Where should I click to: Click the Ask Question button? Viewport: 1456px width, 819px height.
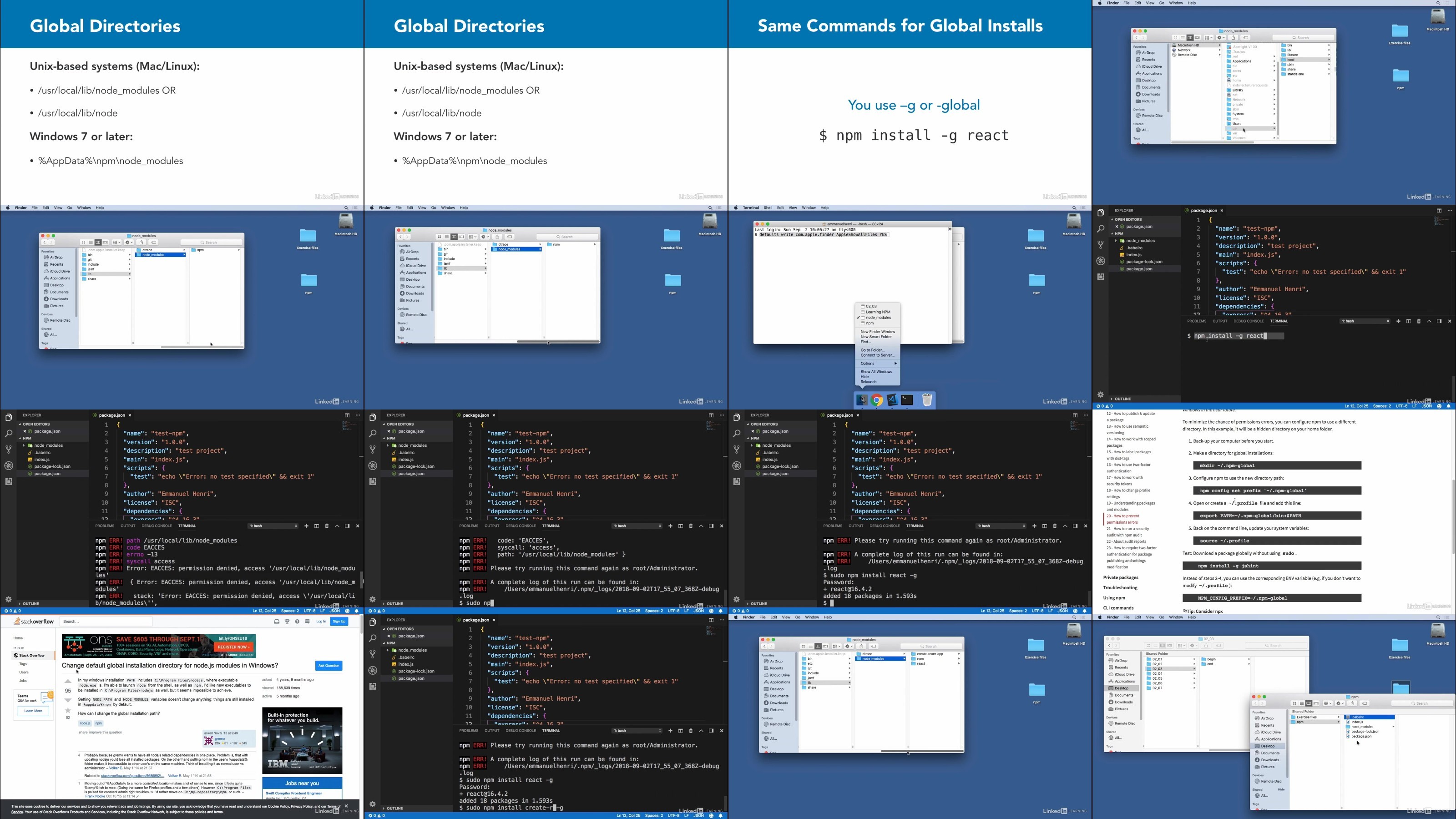[329, 665]
